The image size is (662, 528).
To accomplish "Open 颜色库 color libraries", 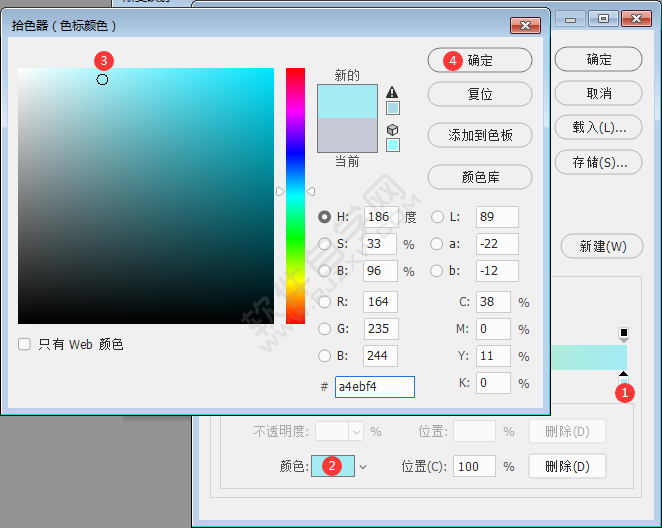I will click(479, 177).
